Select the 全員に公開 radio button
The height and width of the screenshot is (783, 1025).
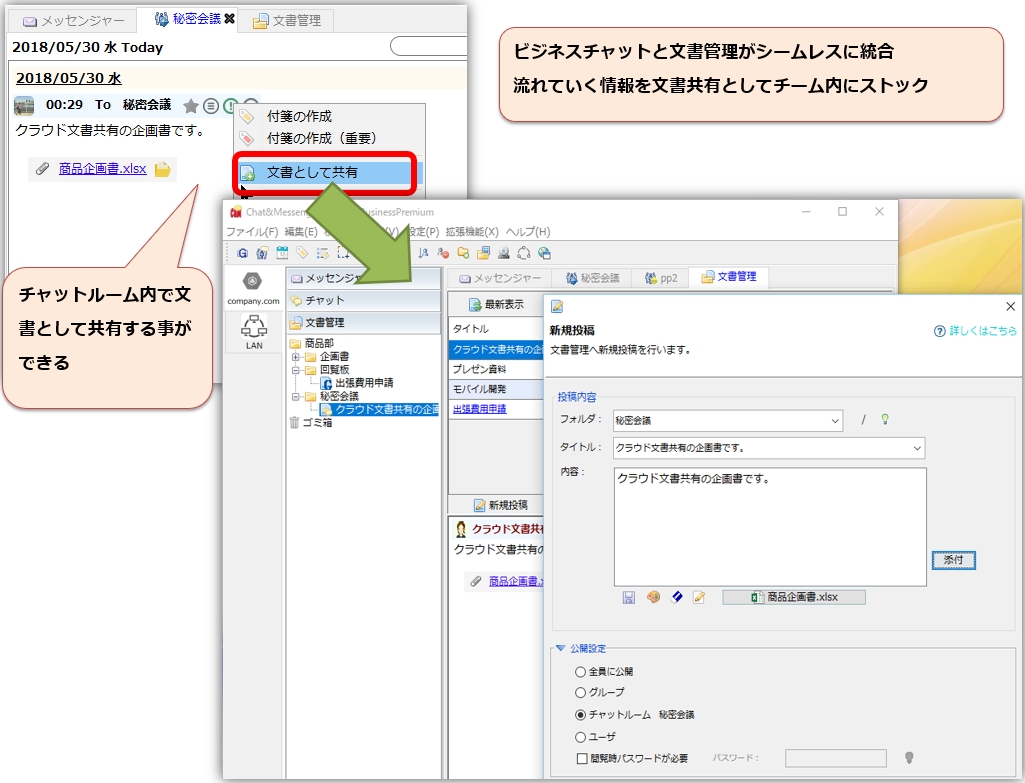click(x=581, y=671)
